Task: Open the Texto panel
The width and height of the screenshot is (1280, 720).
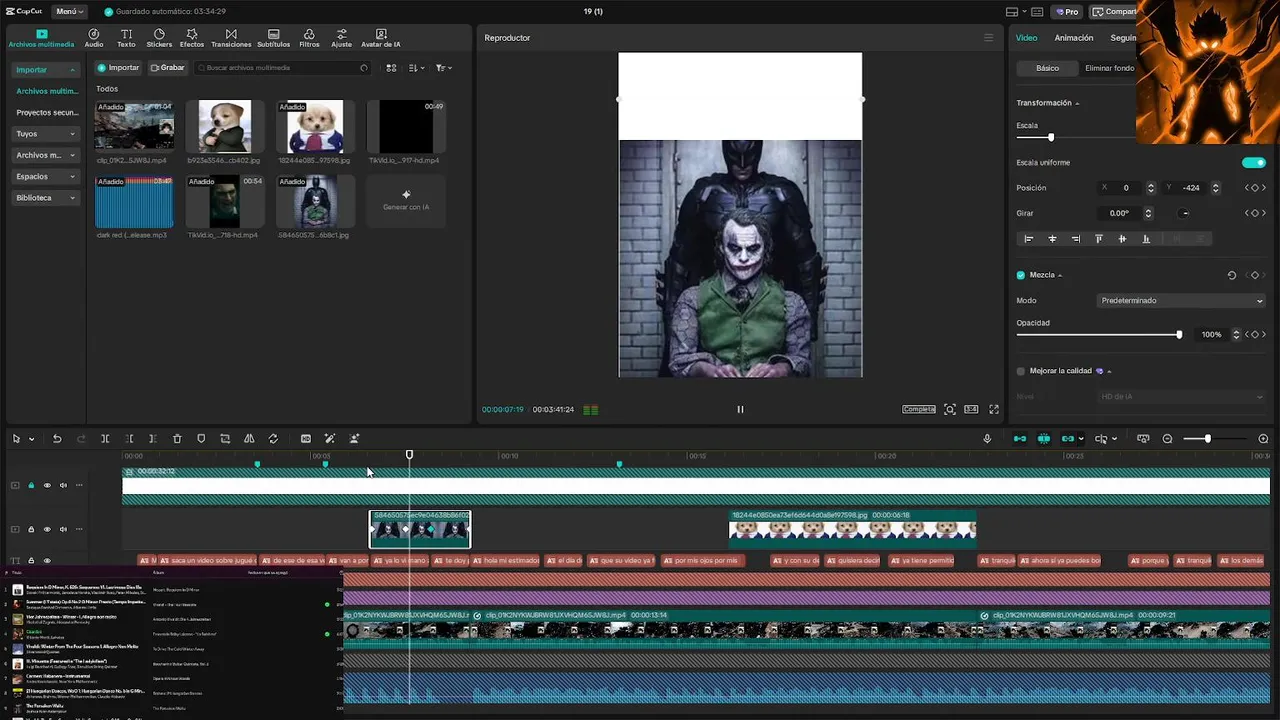Action: (126, 38)
